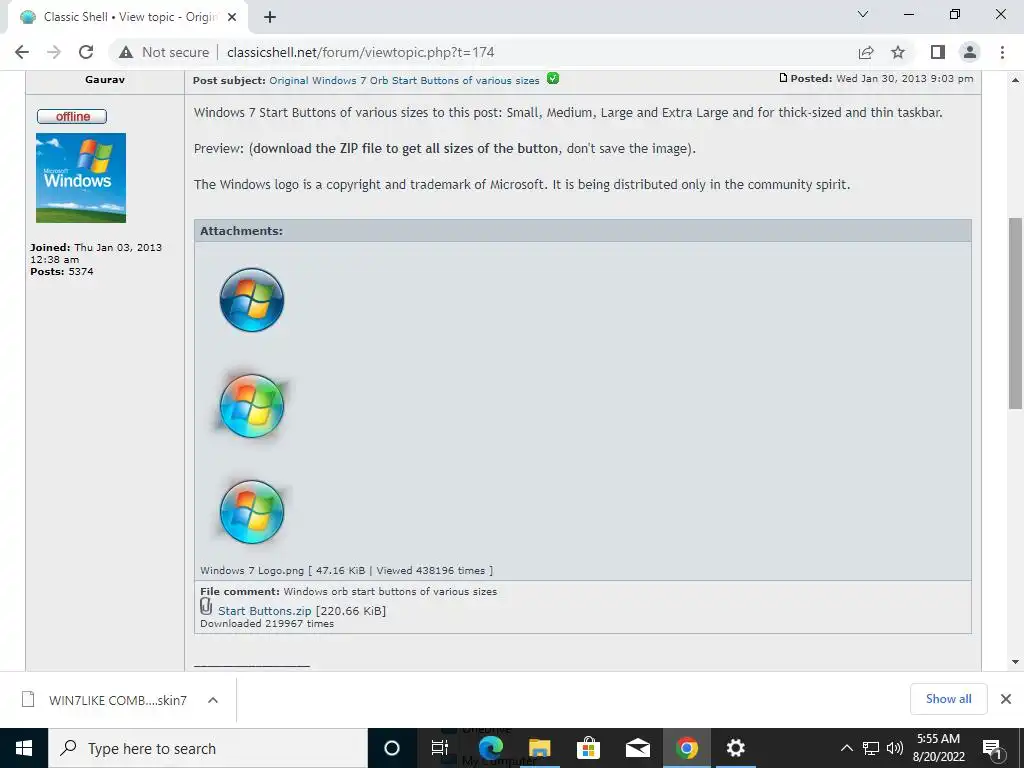Click the network tray icon
This screenshot has width=1024, height=768.
click(x=871, y=748)
